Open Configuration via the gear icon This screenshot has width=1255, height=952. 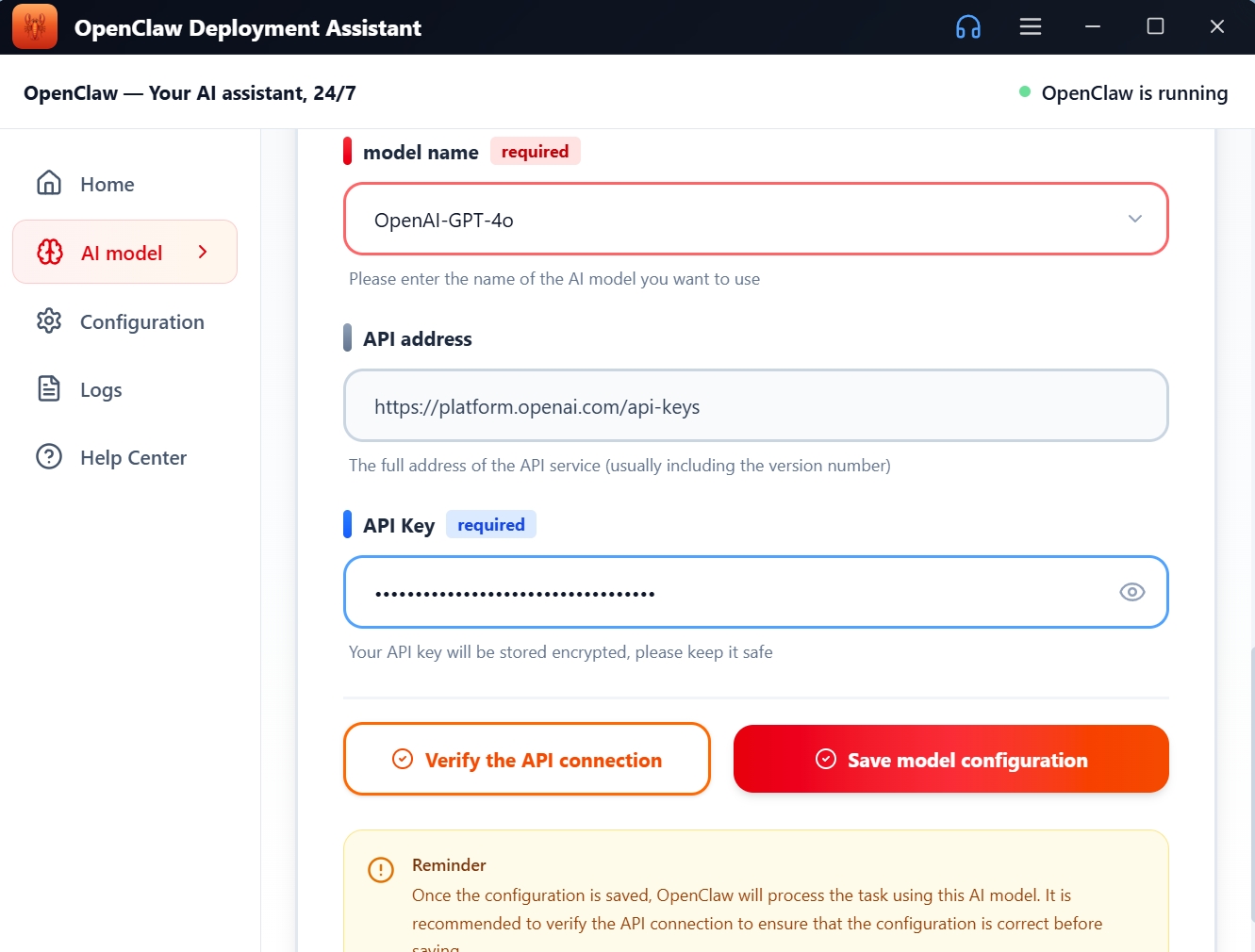click(48, 321)
